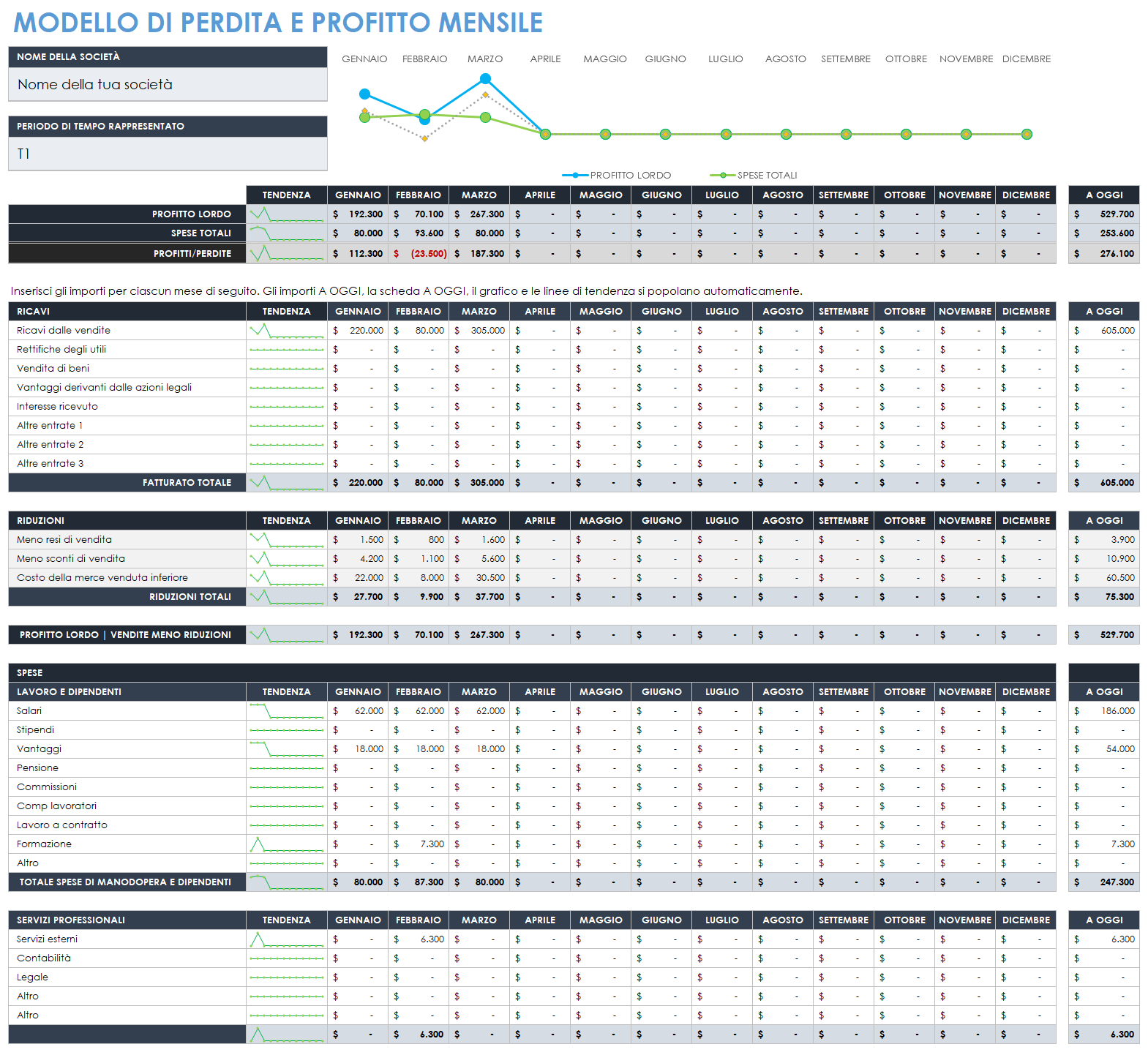
Task: Select the 'FATTURATO TOTALE' row header
Action: point(127,483)
